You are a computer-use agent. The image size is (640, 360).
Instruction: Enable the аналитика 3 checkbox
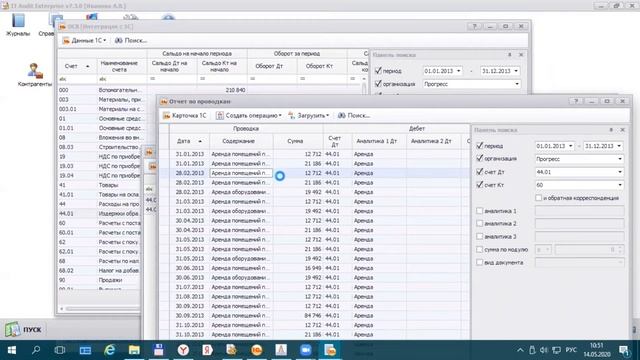[x=480, y=236]
